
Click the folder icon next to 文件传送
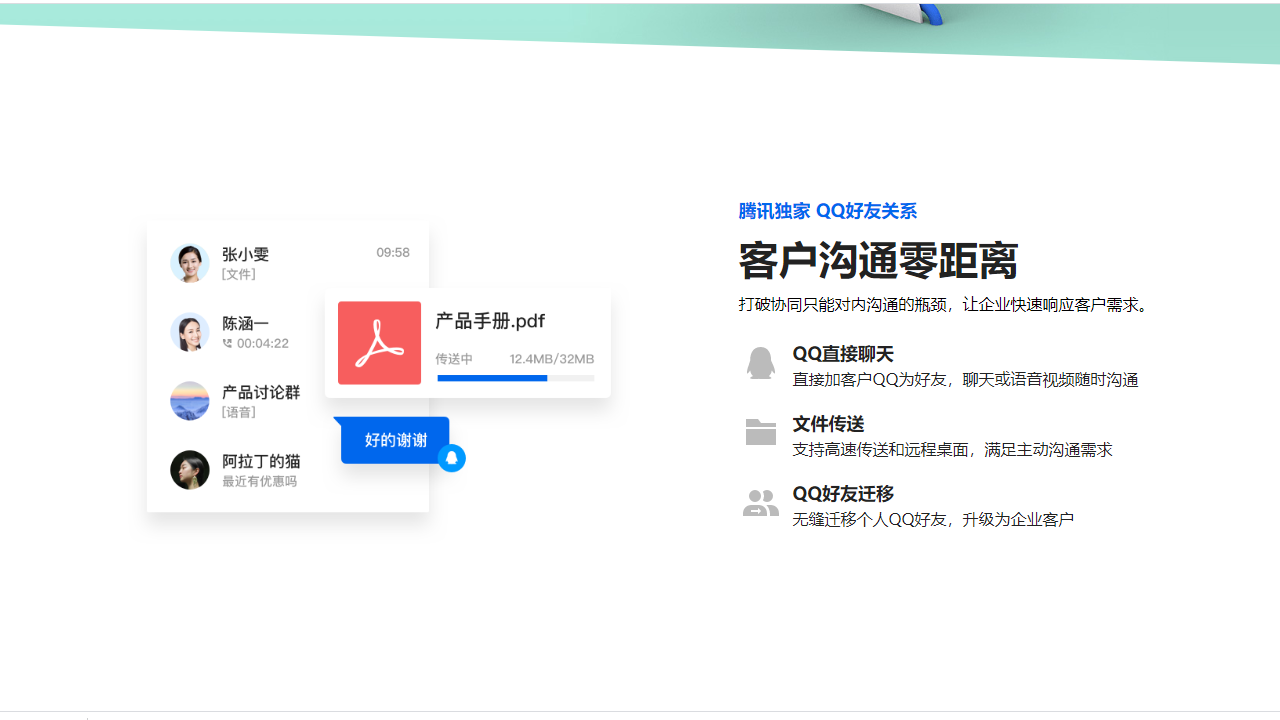761,431
